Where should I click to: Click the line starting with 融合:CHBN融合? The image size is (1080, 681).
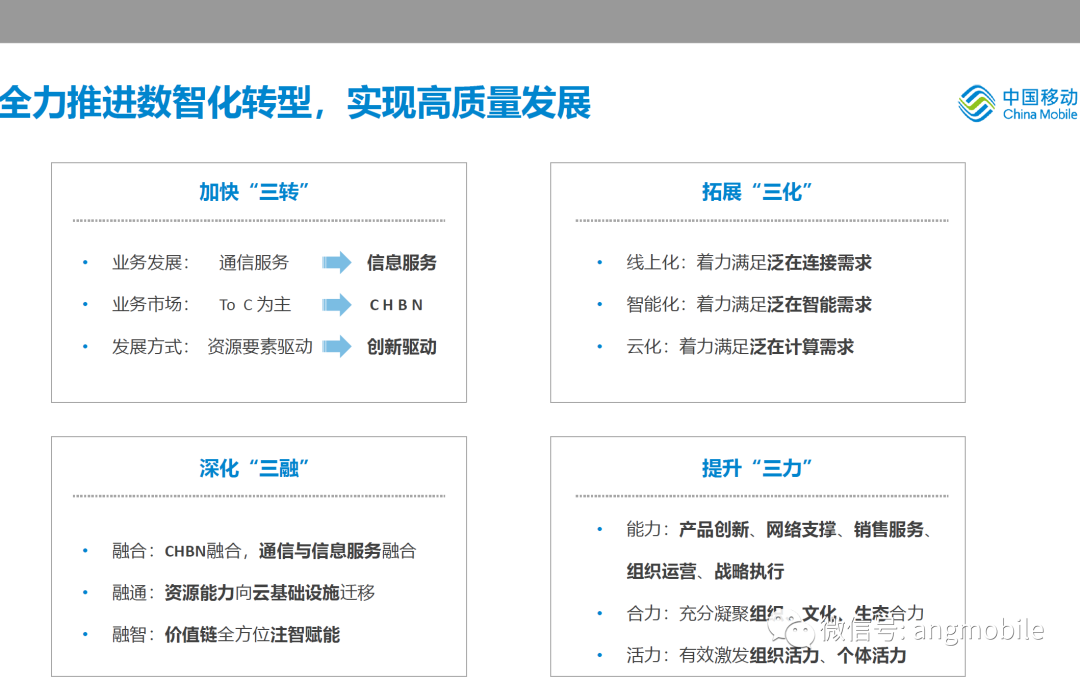point(264,551)
